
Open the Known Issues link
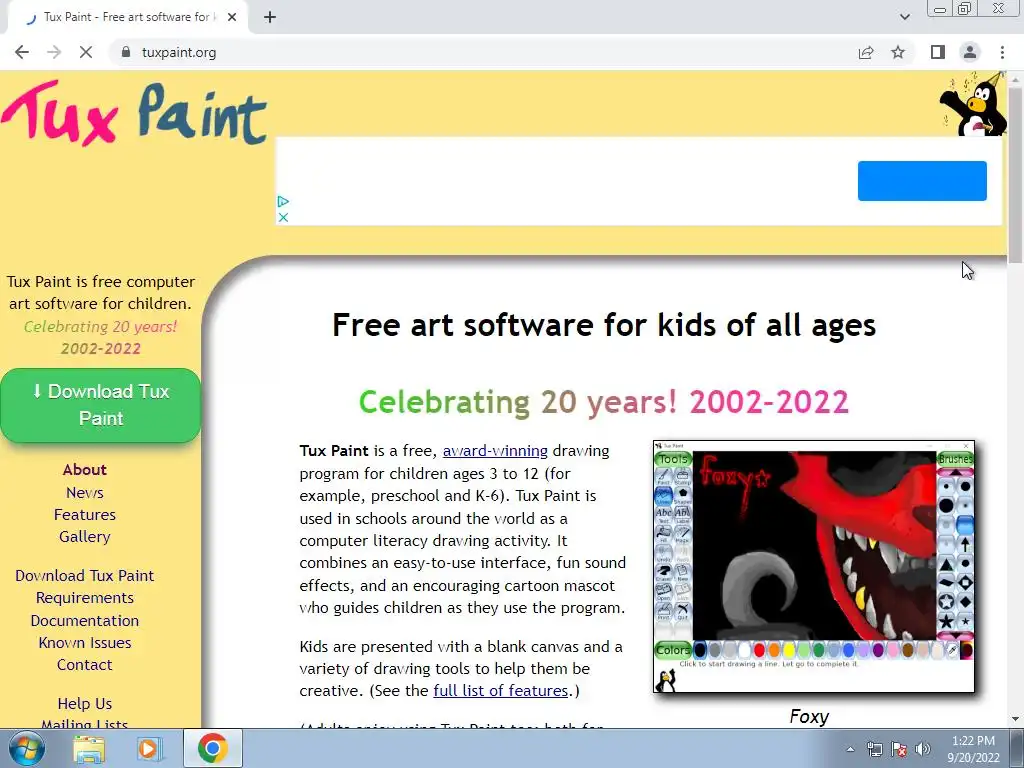[85, 643]
